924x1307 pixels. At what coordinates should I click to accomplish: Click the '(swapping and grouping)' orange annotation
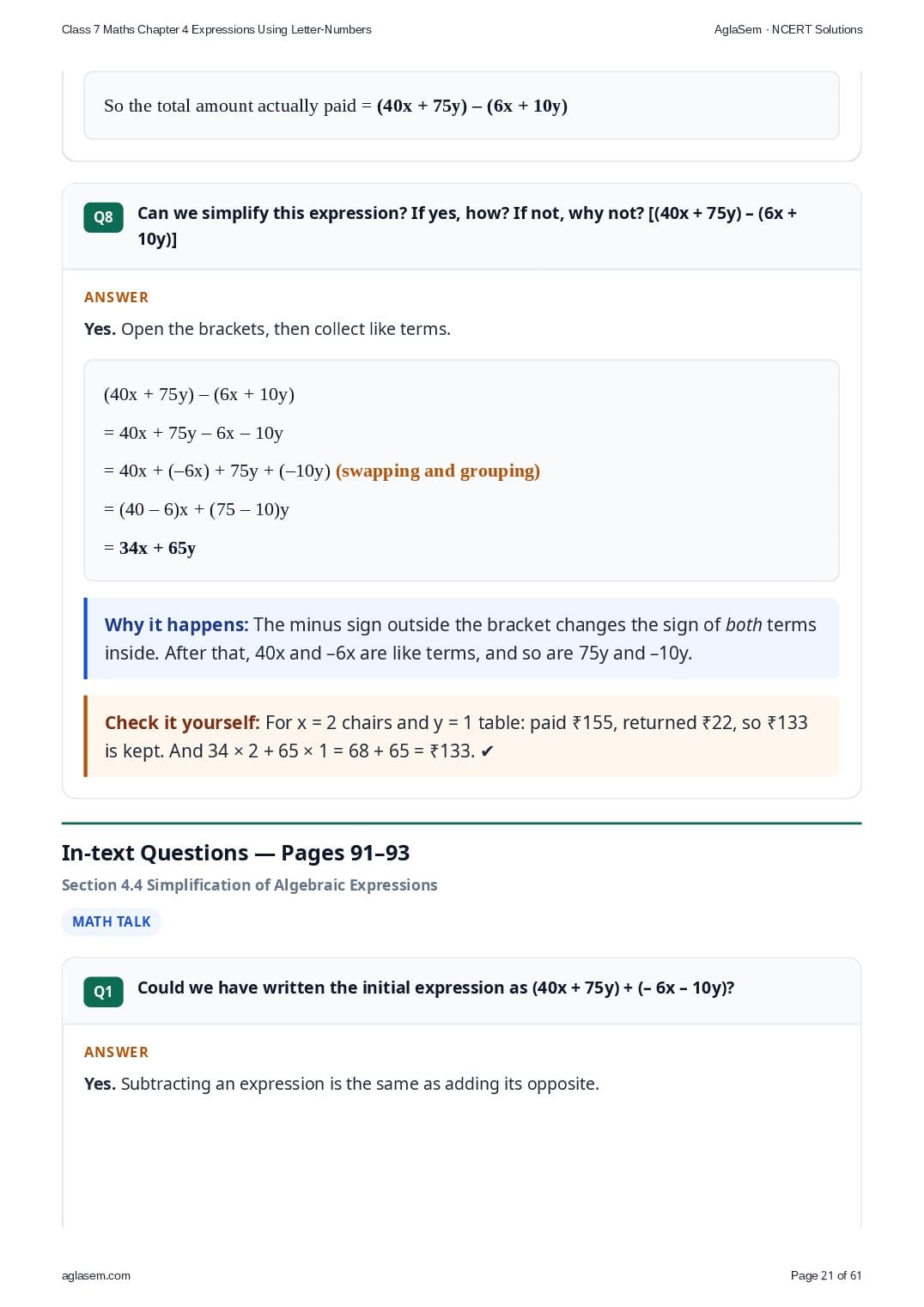438,471
